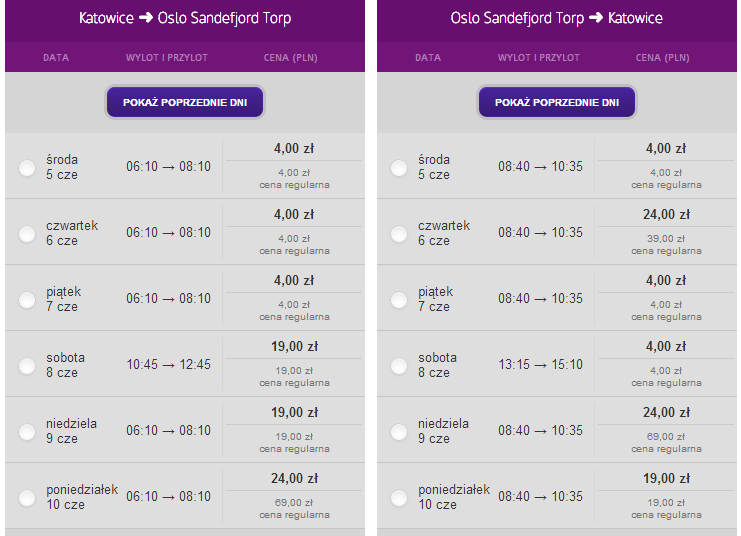The height and width of the screenshot is (536, 741).
Task: Select piątek 7 cze return flight radio
Action: 399,300
